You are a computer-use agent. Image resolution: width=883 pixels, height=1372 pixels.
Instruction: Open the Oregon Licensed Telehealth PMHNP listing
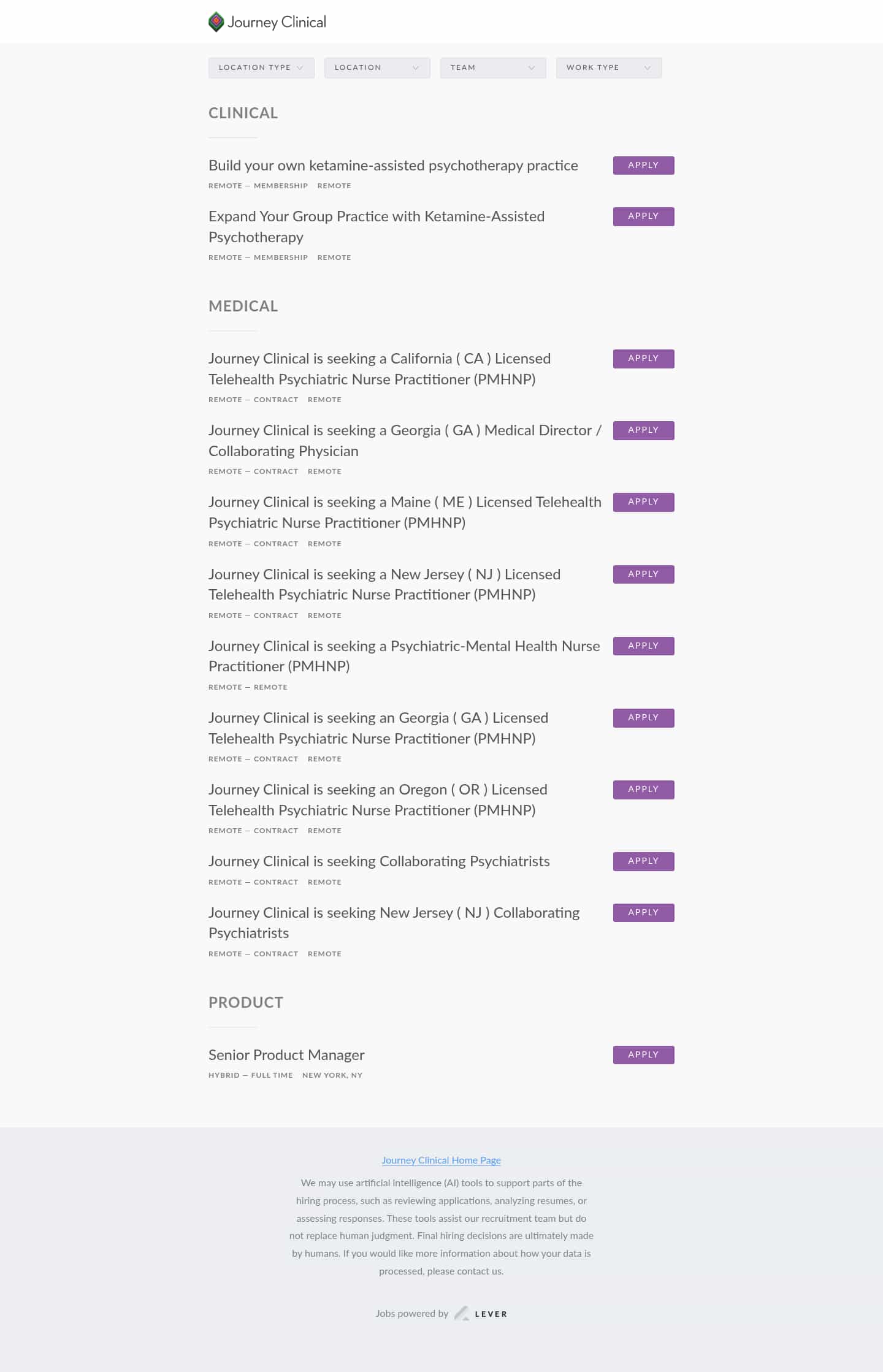click(378, 799)
